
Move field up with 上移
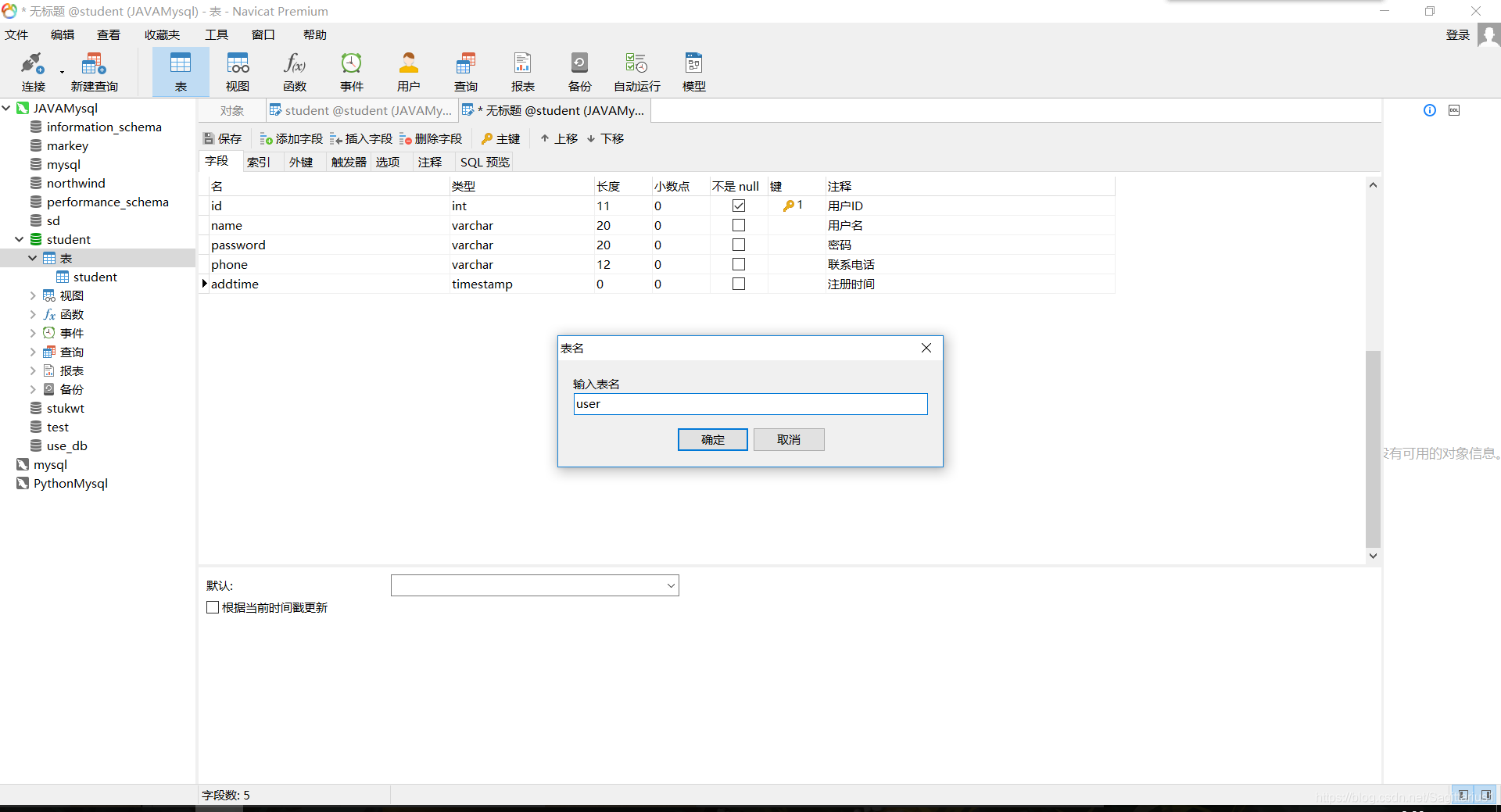click(559, 138)
